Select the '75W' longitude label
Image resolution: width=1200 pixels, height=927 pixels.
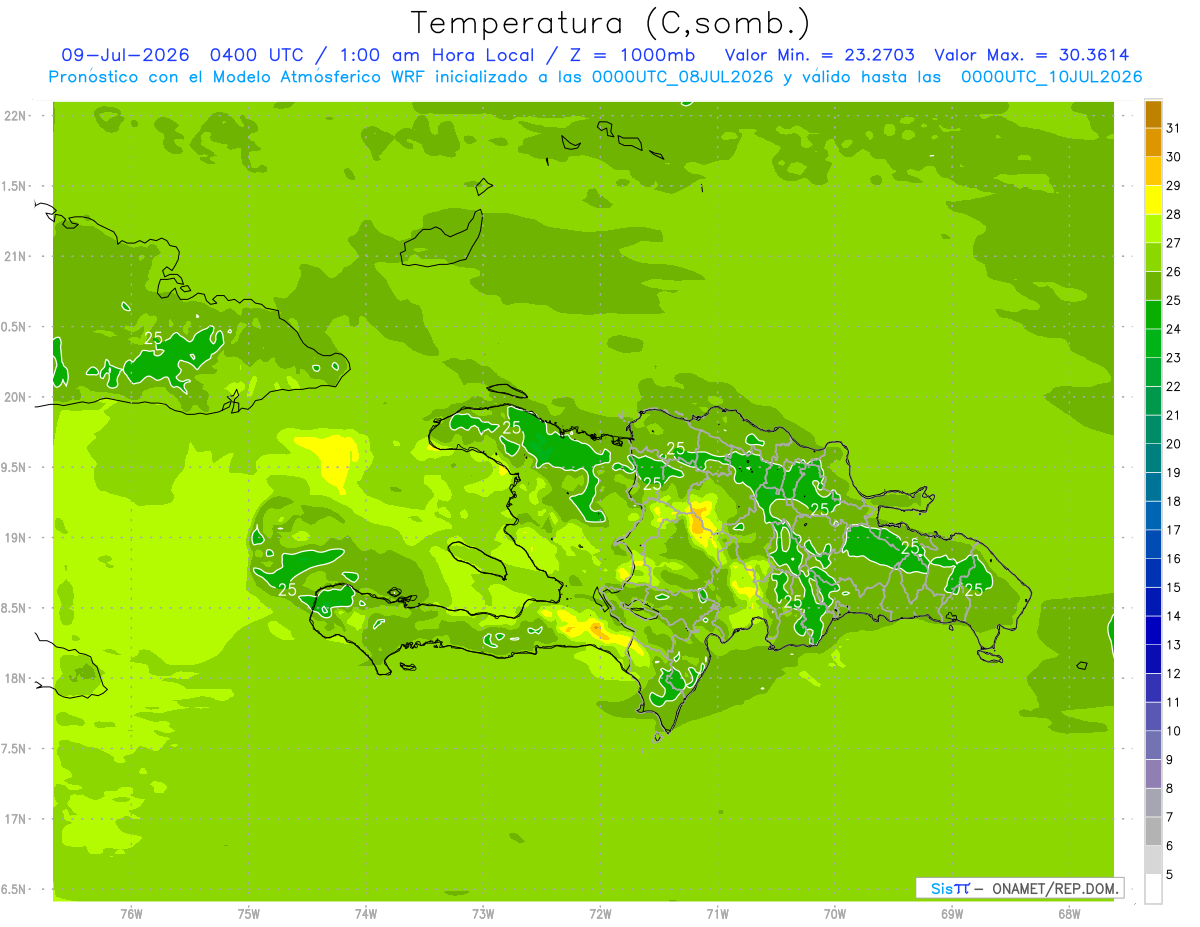pos(249,914)
